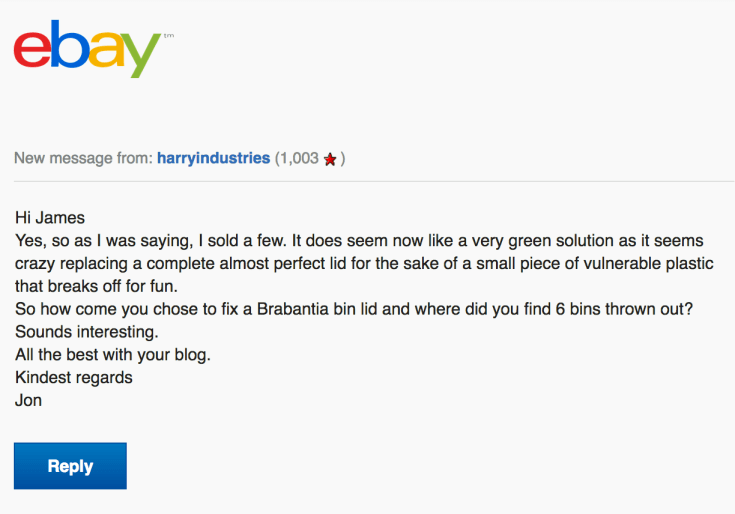Click "All the best with your blog."
This screenshot has width=735, height=514.
coord(114,355)
